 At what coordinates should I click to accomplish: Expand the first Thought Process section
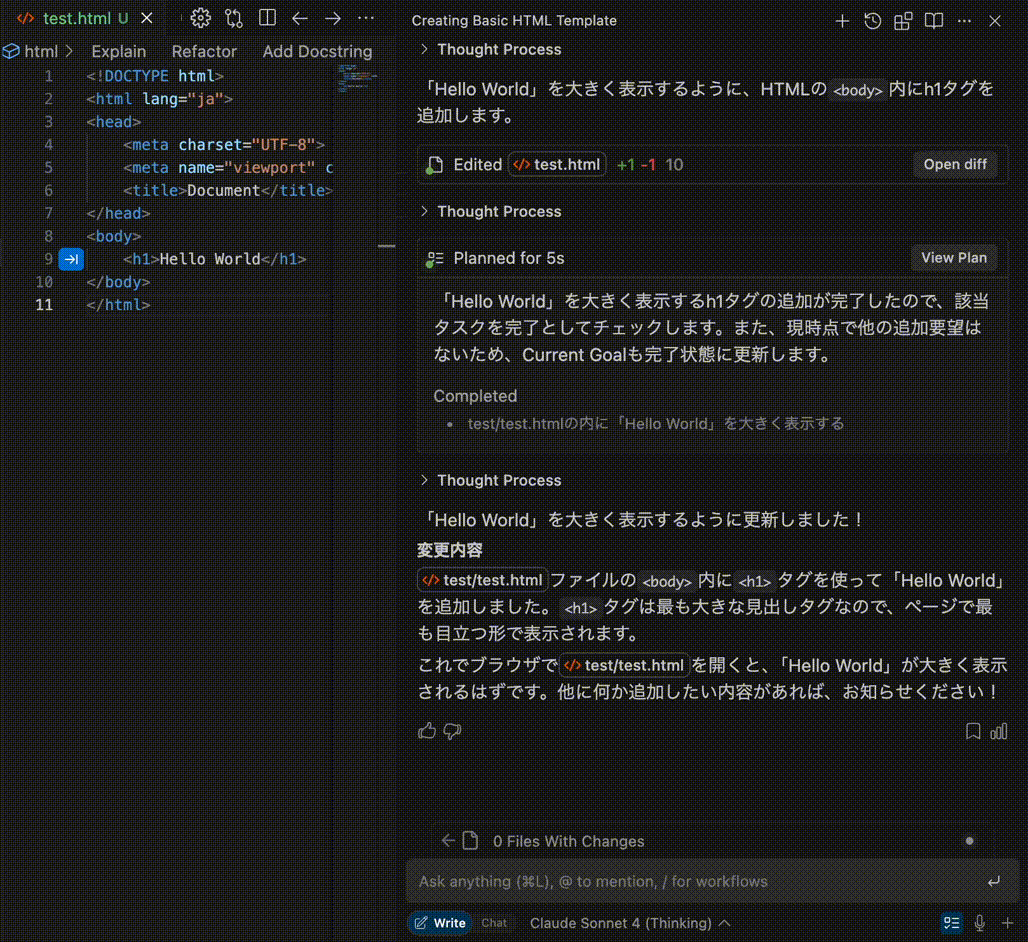point(491,49)
